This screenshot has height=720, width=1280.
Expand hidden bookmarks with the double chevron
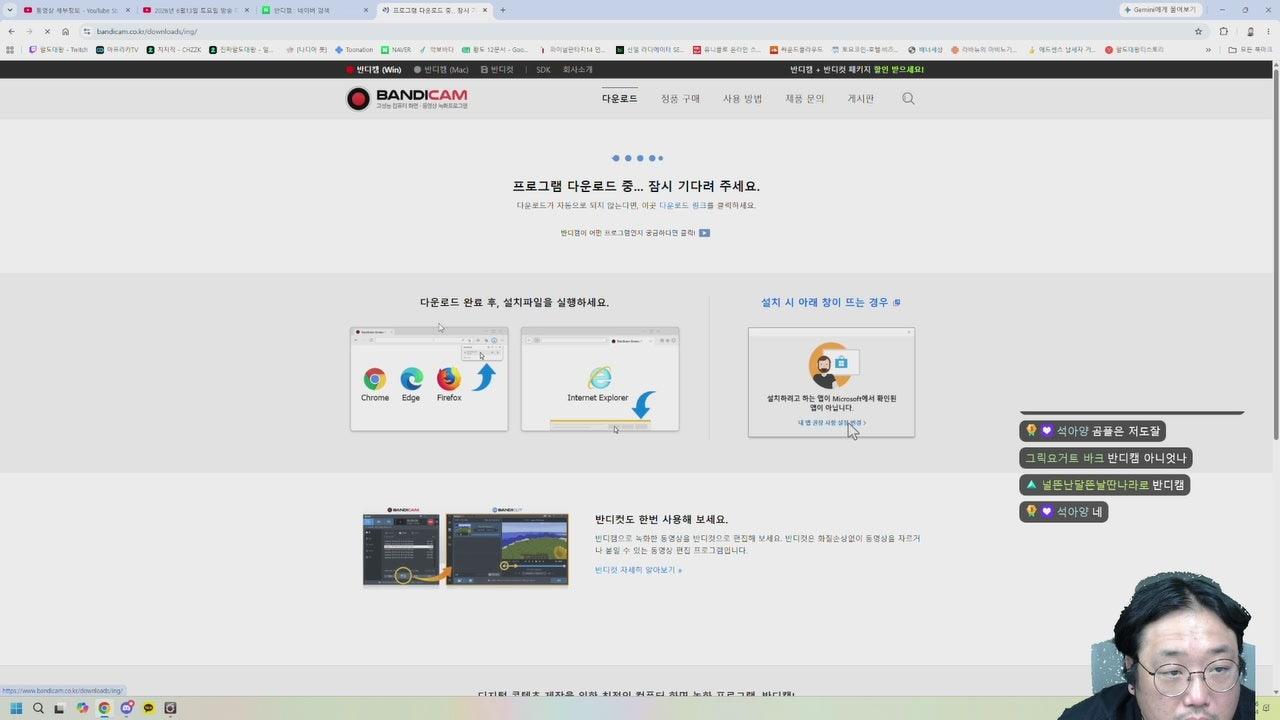click(1208, 49)
